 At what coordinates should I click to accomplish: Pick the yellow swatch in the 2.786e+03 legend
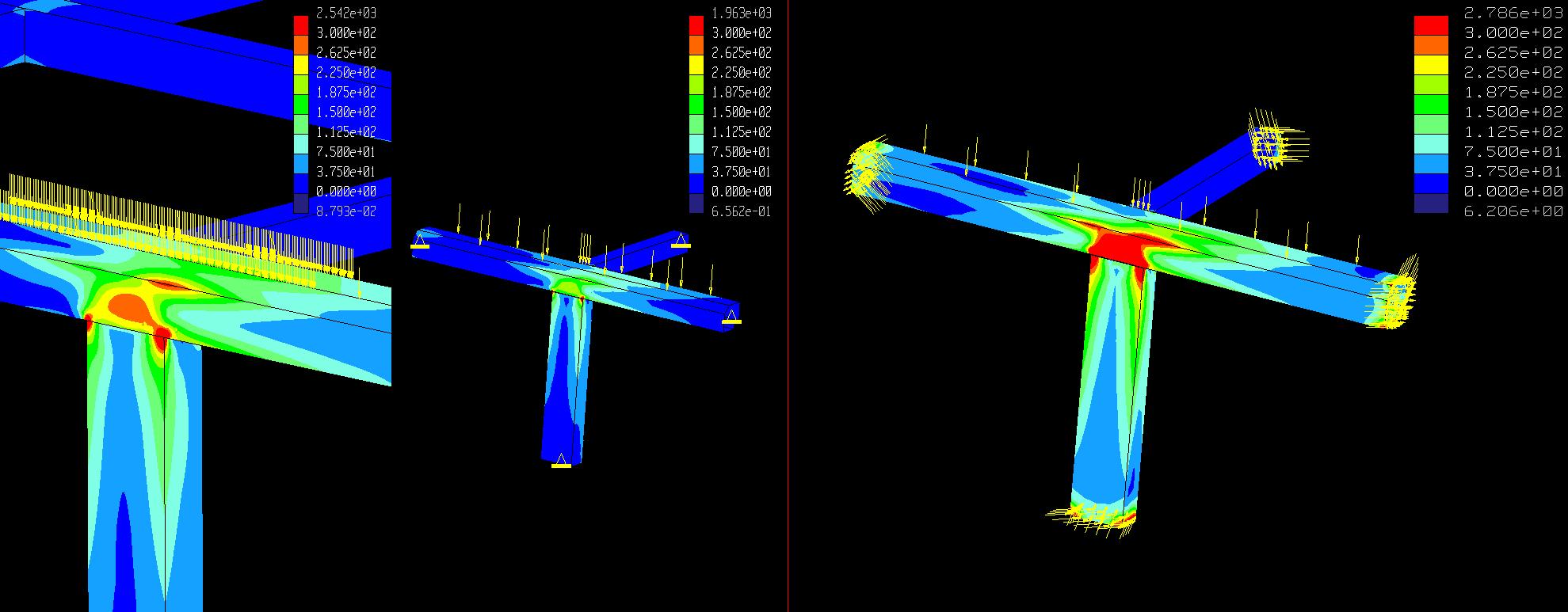pos(1431,64)
